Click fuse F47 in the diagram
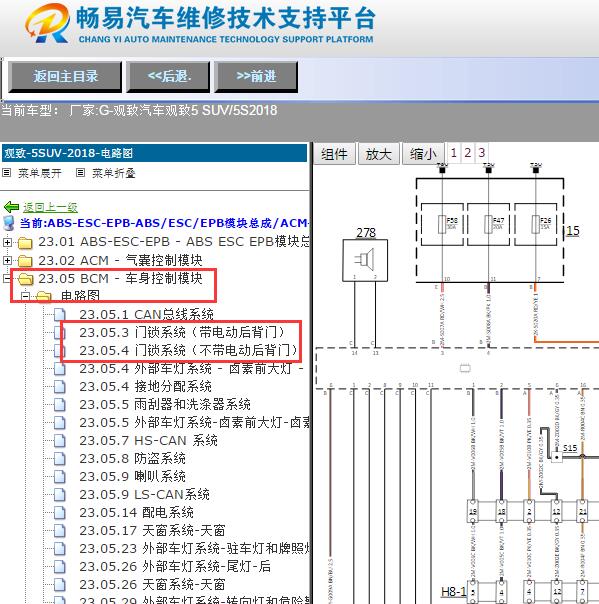Screen dimensions: 599x604 tap(488, 224)
